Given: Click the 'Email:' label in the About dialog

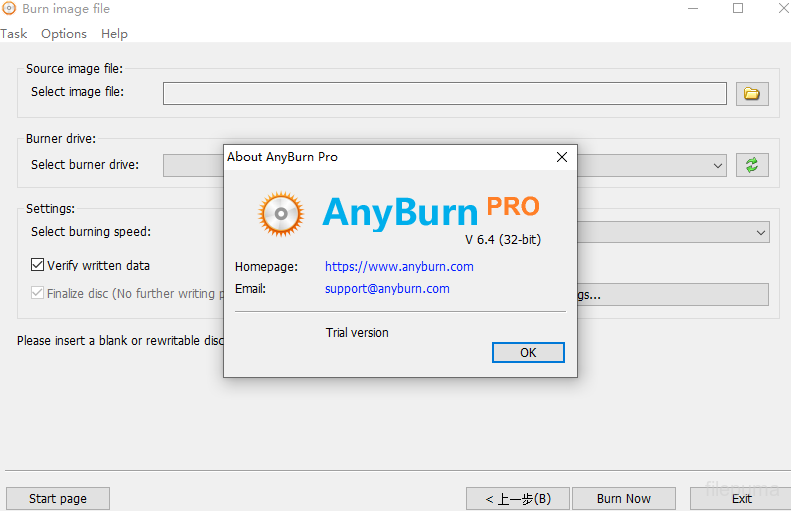Looking at the screenshot, I should point(250,289).
